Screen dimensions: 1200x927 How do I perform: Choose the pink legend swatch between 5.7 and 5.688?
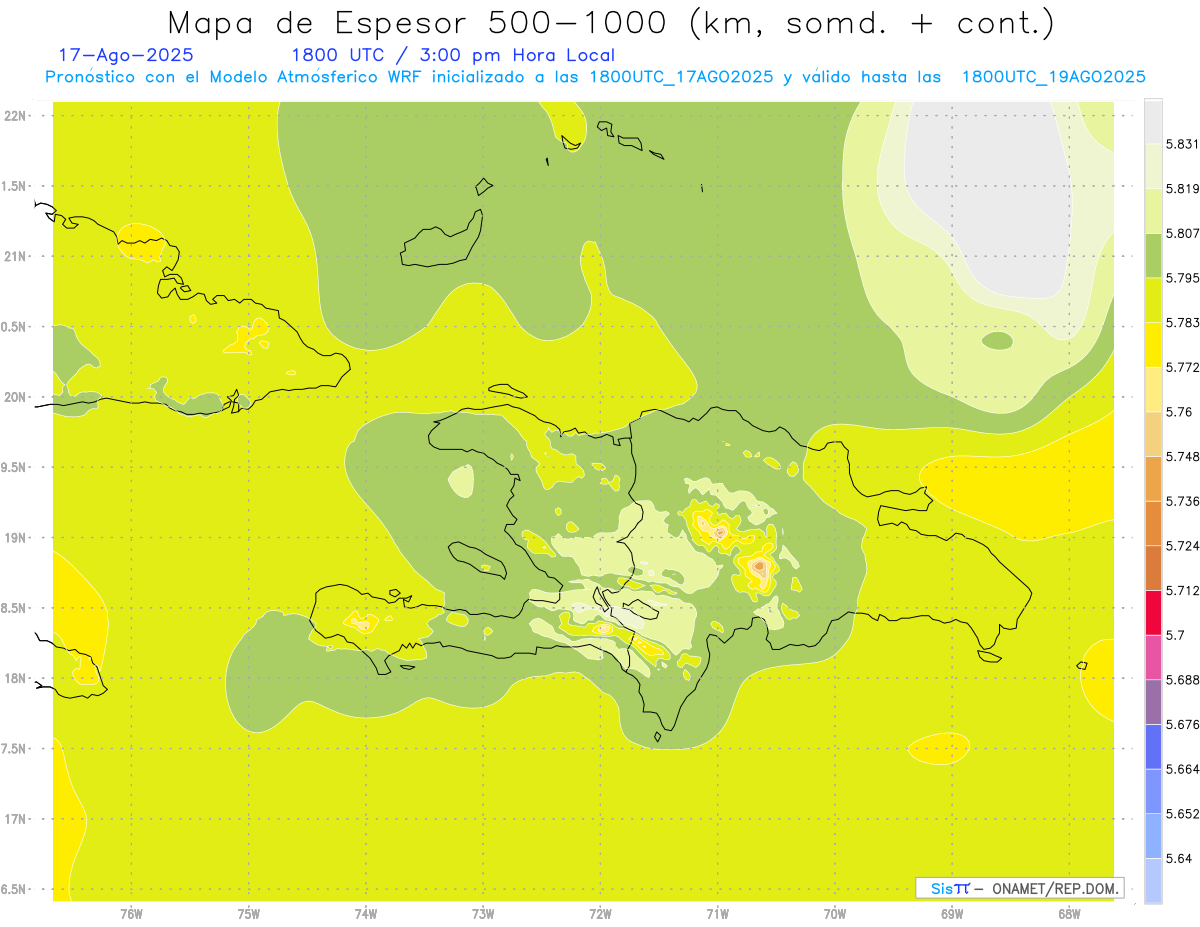[x=1153, y=657]
